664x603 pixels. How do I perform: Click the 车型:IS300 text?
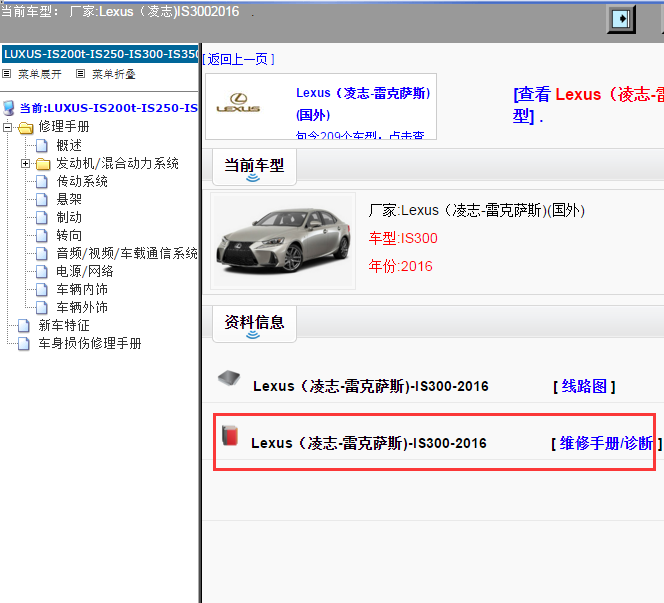[403, 238]
